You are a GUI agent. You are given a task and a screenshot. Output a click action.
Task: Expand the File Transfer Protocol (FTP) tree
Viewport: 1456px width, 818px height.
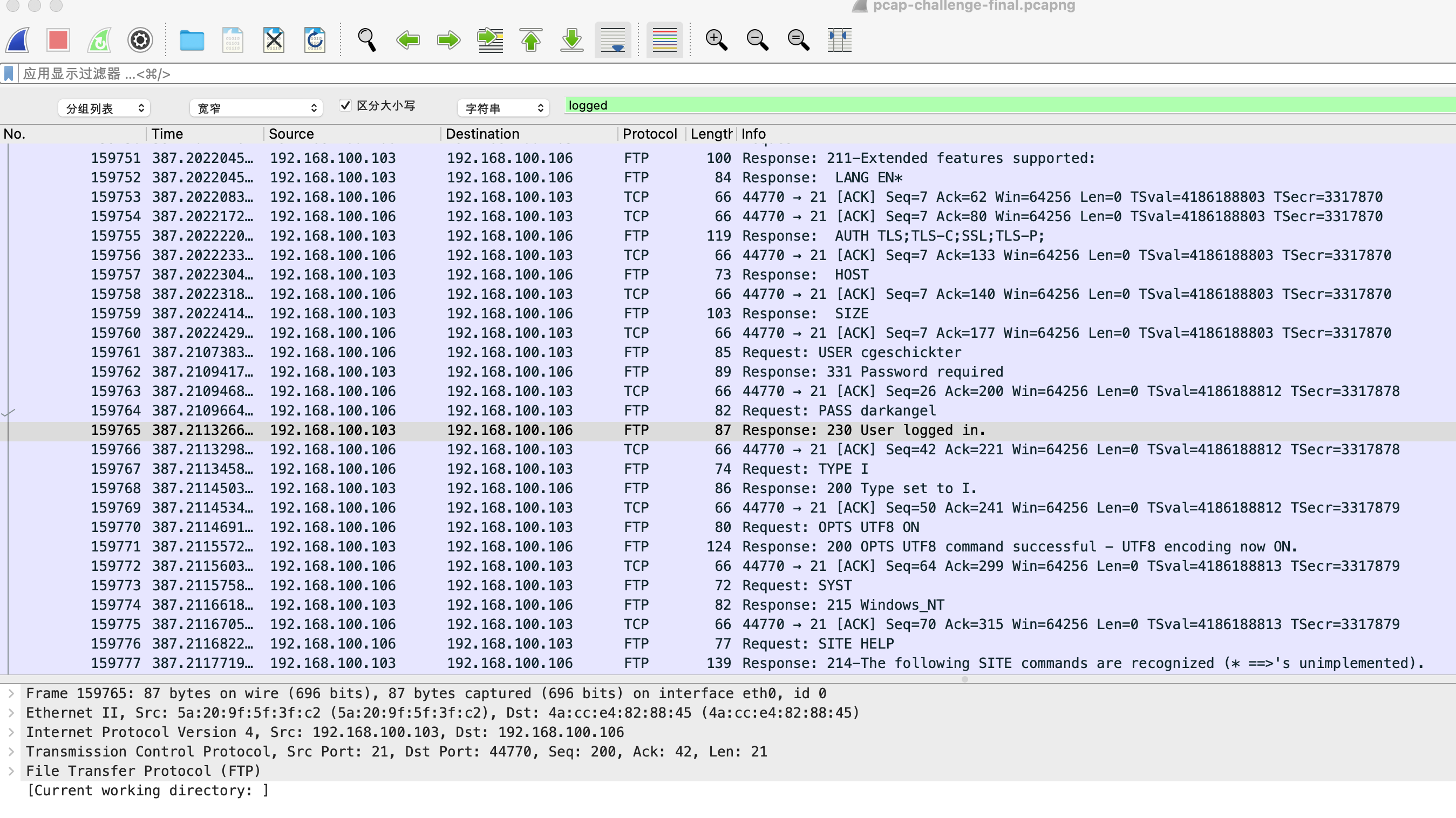[x=11, y=771]
